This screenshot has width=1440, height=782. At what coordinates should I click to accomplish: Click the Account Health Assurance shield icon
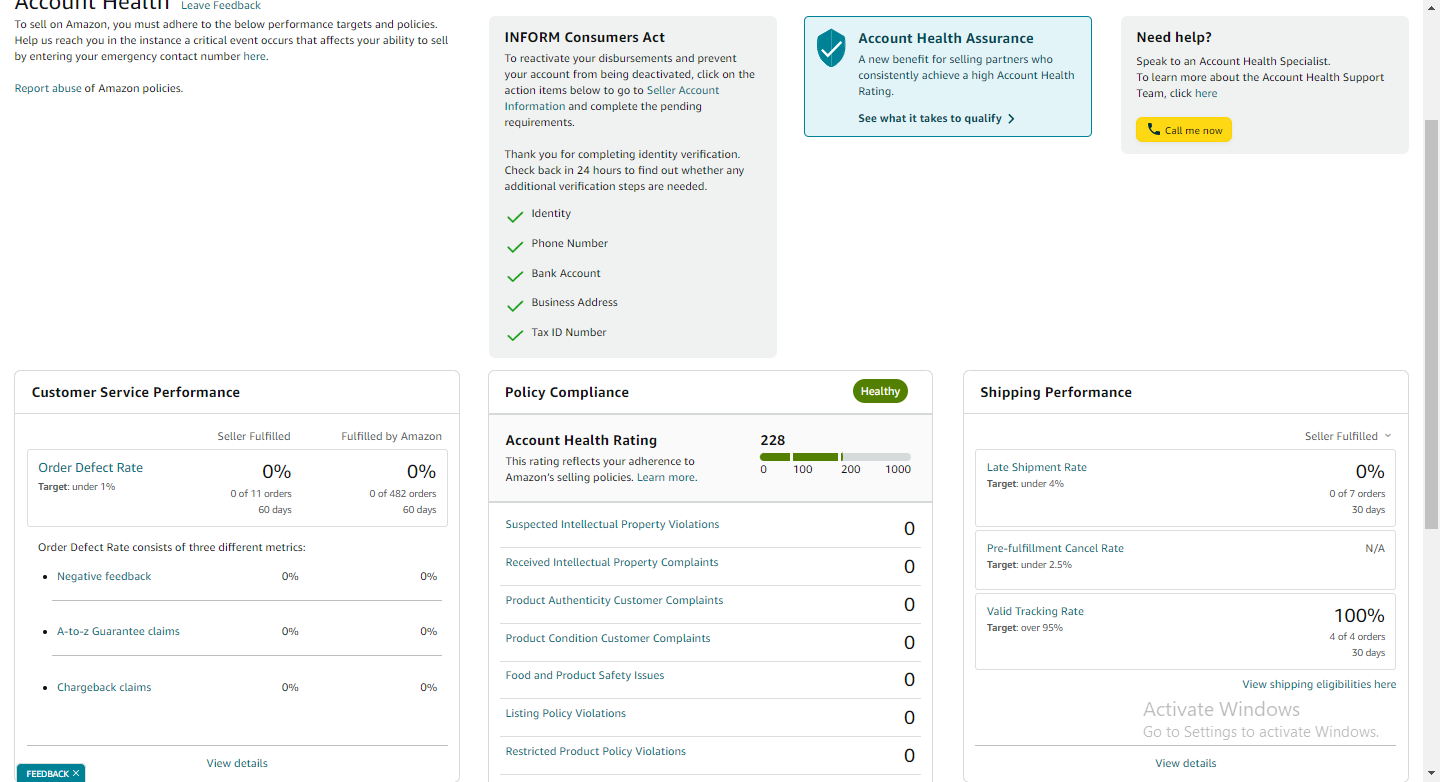pos(831,48)
